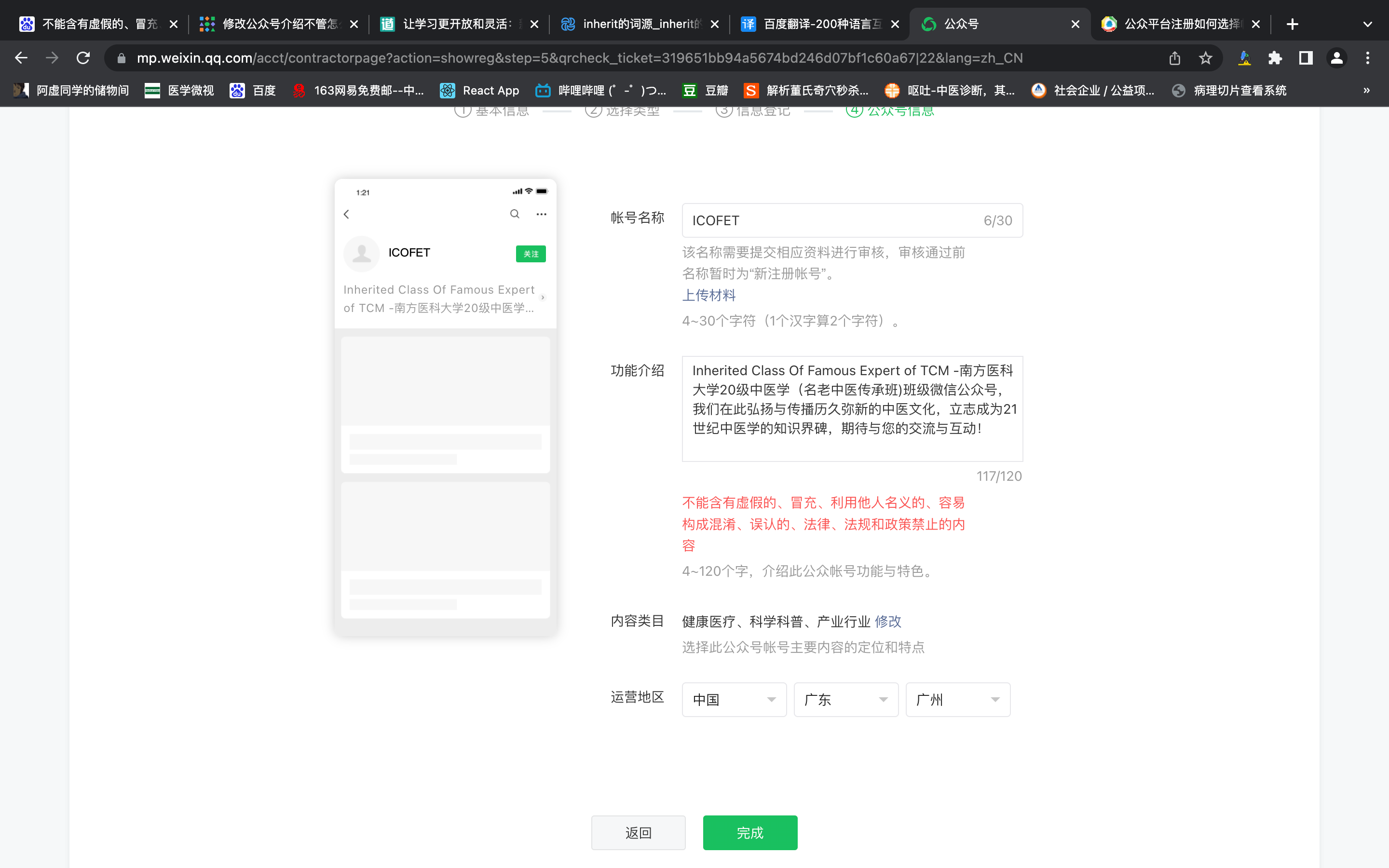1389x868 pixels.
Task: Click the bookmark star icon
Action: tap(1205, 58)
